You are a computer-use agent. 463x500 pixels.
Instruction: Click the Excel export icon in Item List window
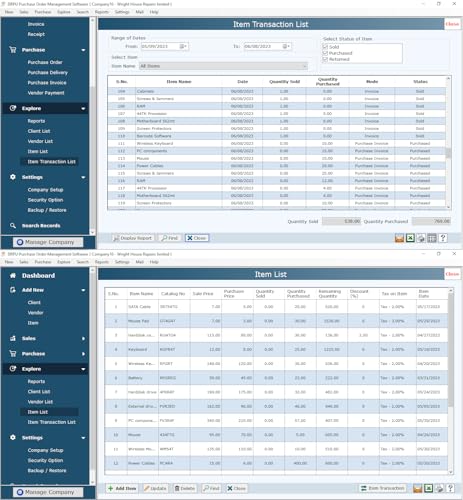click(x=428, y=488)
